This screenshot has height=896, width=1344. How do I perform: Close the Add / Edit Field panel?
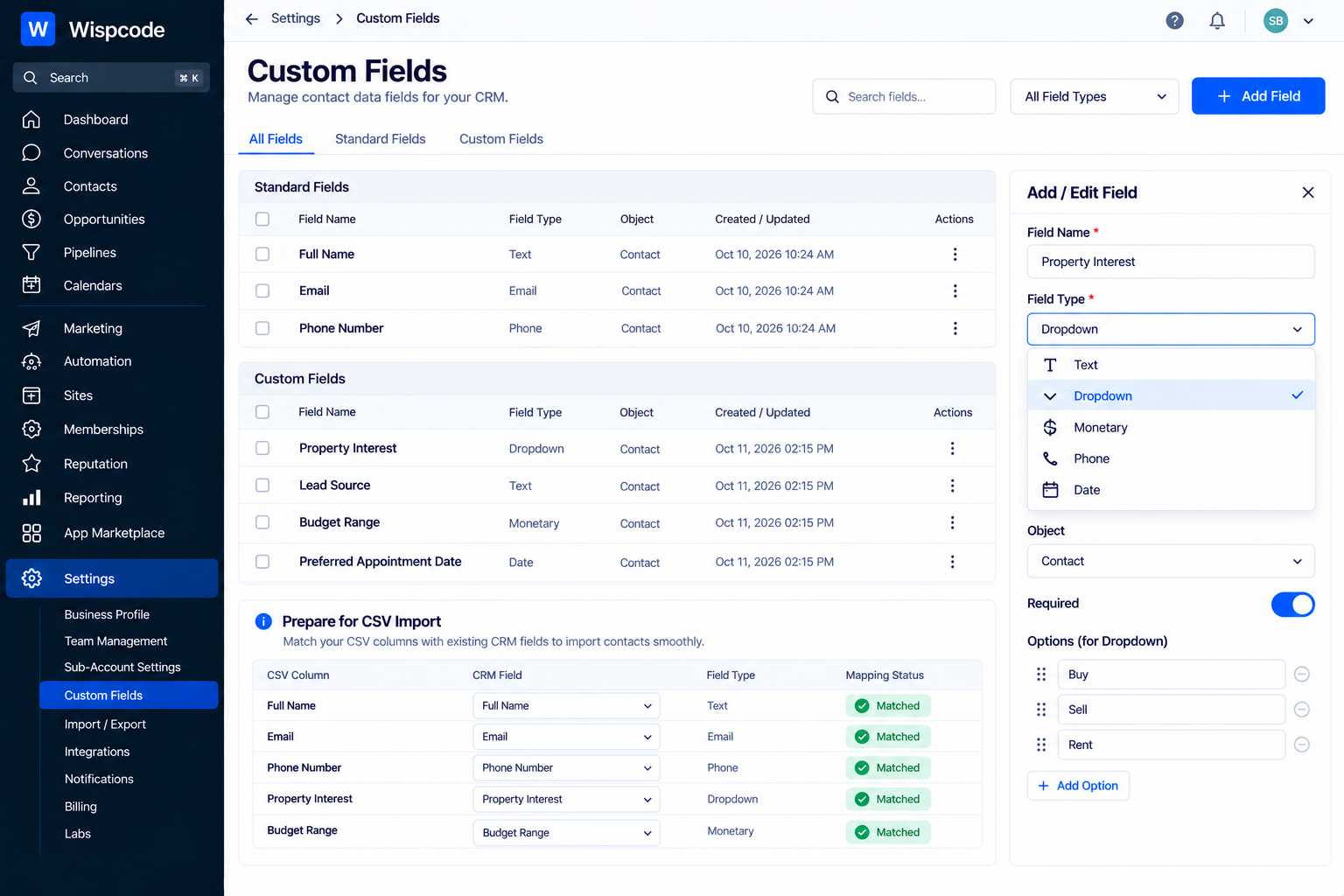click(x=1308, y=192)
